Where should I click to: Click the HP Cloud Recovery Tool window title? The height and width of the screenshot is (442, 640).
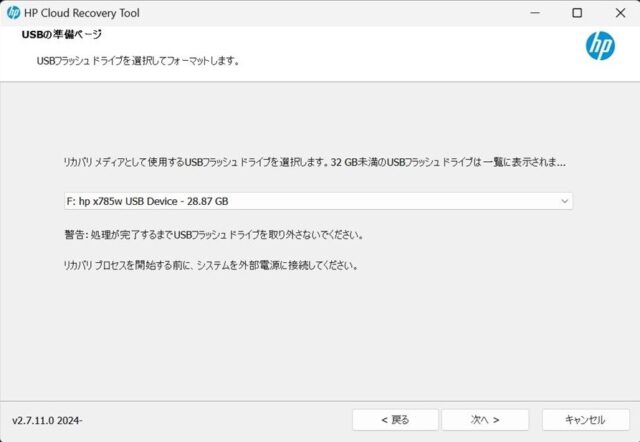[82, 13]
